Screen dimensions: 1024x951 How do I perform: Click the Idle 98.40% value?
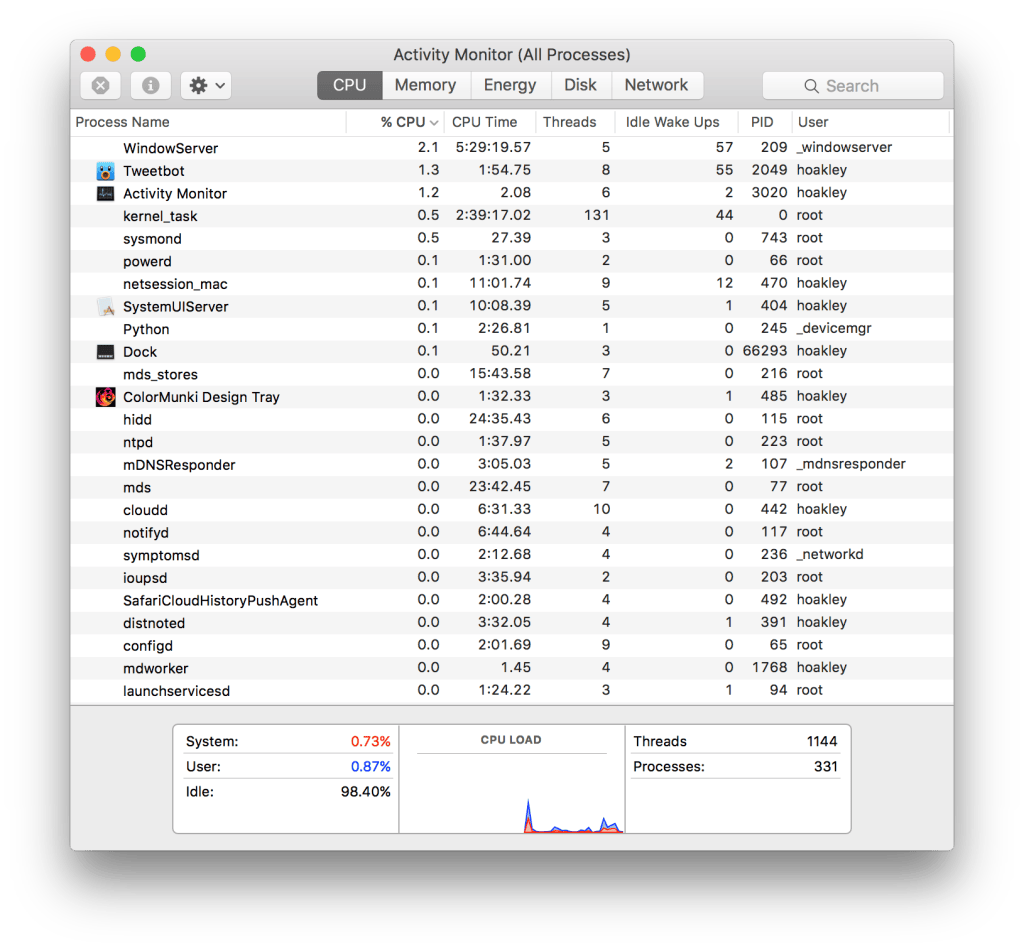point(366,792)
